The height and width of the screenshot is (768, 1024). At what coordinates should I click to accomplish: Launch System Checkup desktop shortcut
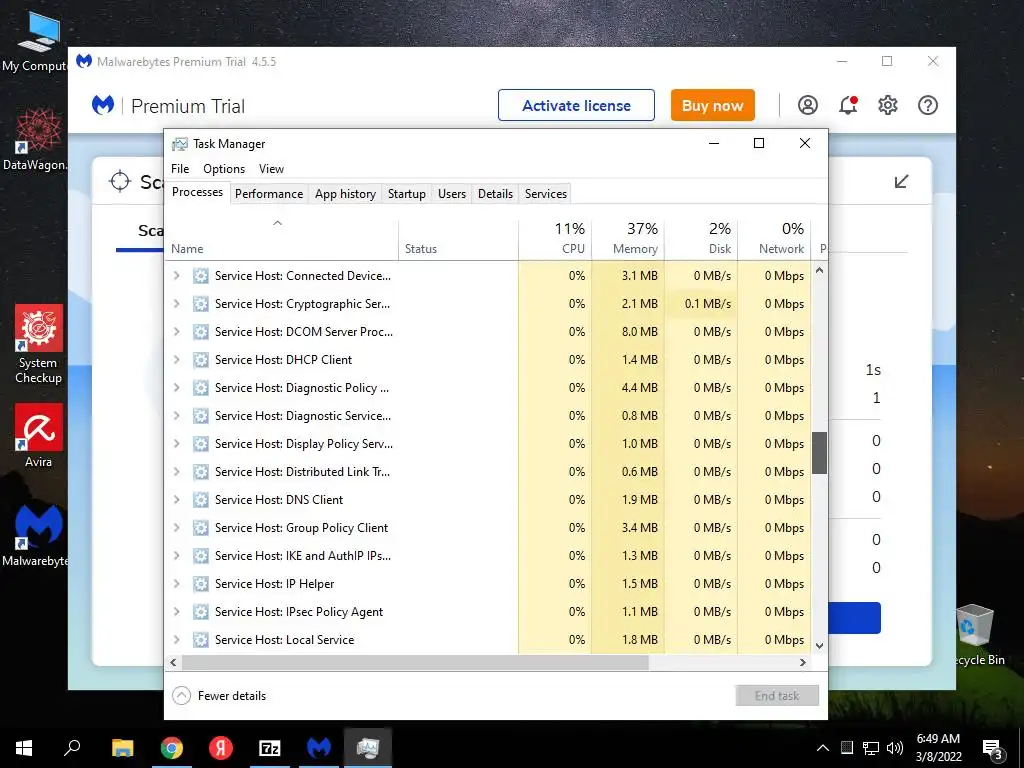coord(39,344)
